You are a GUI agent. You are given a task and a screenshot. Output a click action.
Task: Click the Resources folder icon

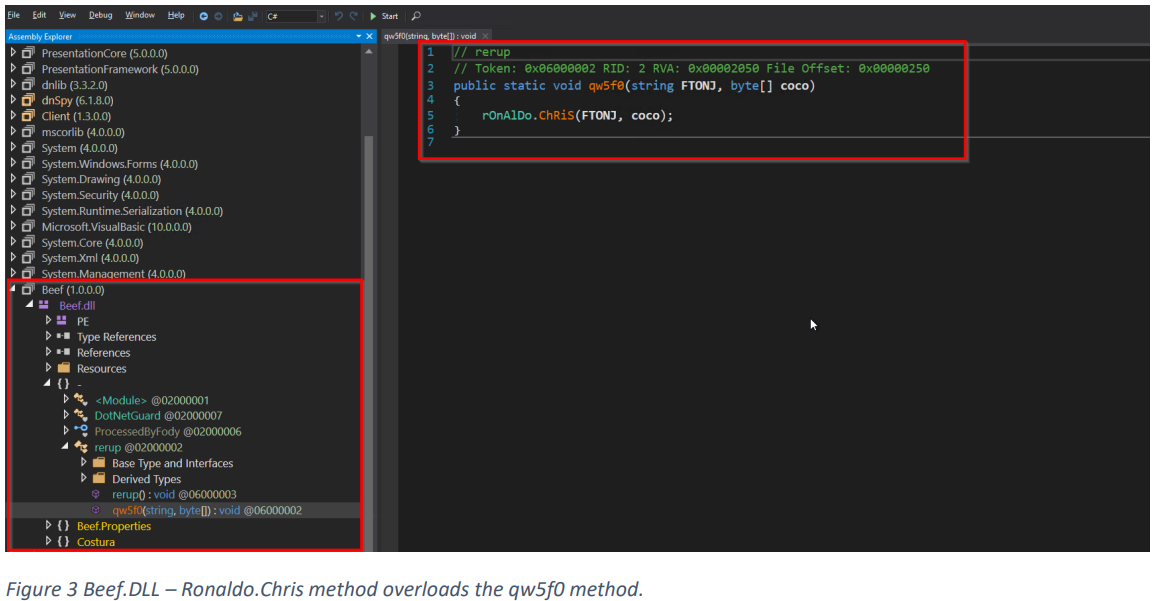pyautogui.click(x=63, y=368)
